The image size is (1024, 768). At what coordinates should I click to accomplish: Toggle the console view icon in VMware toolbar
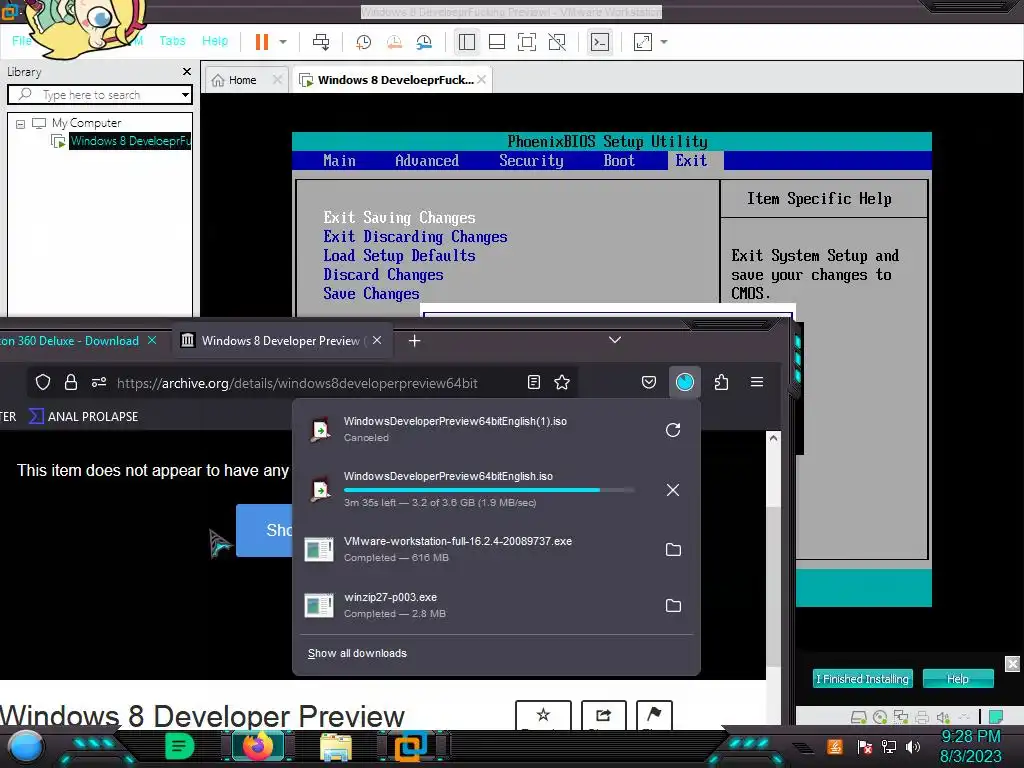pos(600,42)
